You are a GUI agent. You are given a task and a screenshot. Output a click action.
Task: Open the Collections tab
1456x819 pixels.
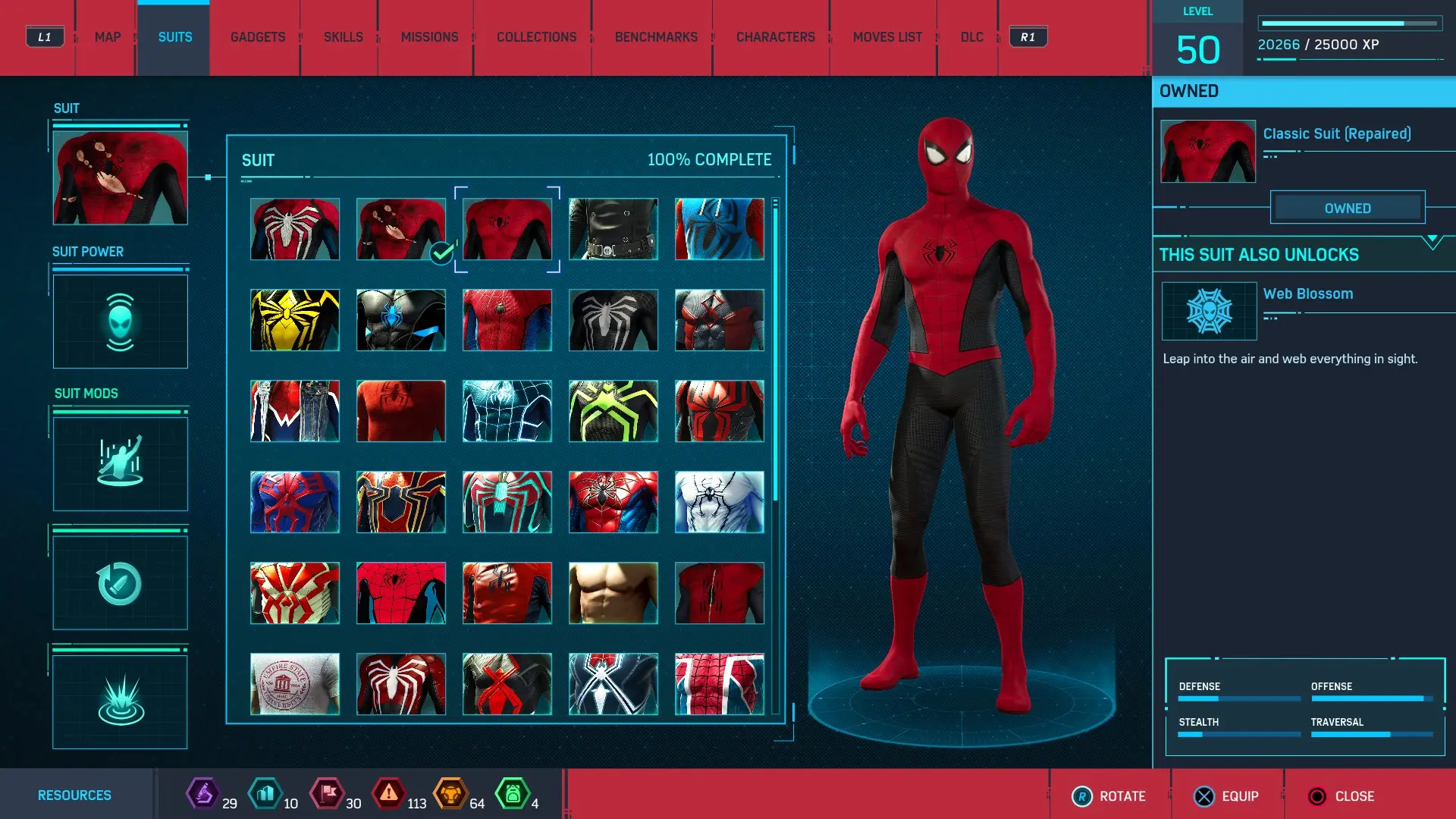click(536, 37)
